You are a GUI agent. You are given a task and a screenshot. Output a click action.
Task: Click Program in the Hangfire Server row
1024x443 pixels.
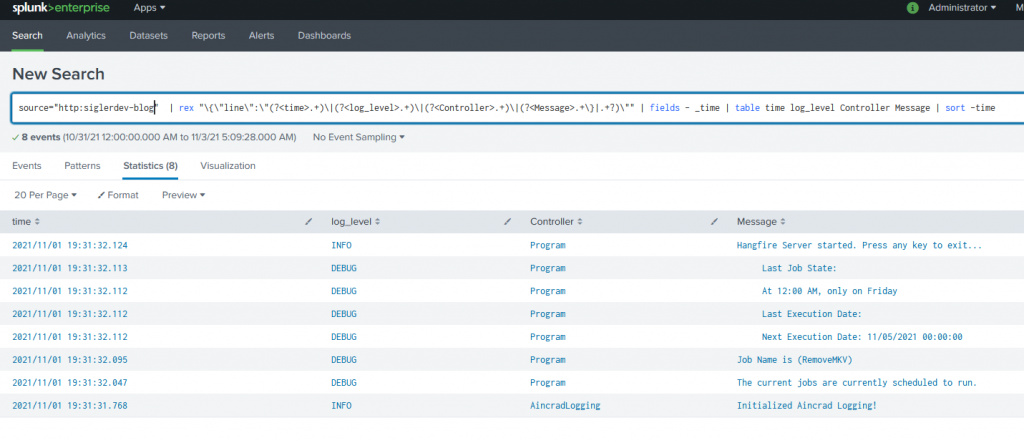pos(548,245)
